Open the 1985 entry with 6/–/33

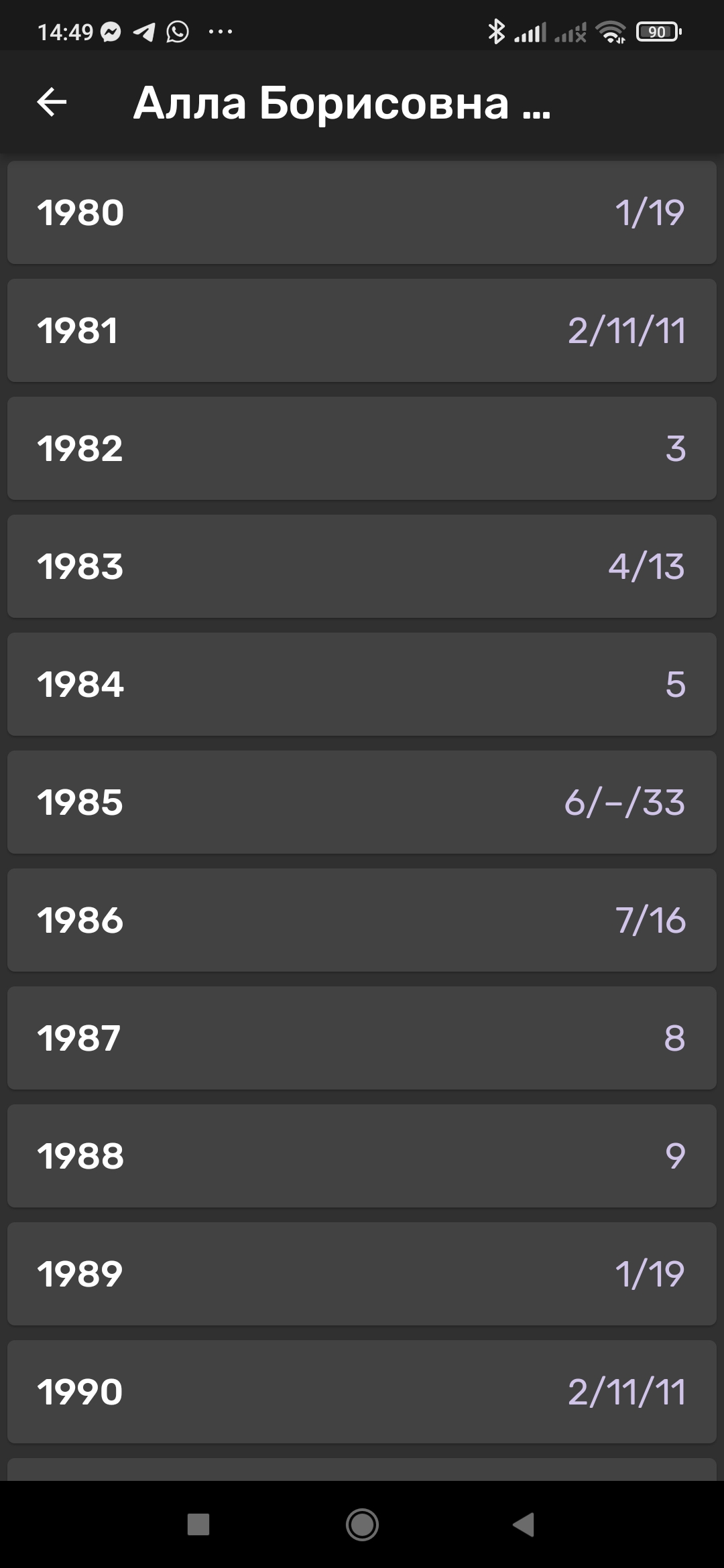(362, 802)
